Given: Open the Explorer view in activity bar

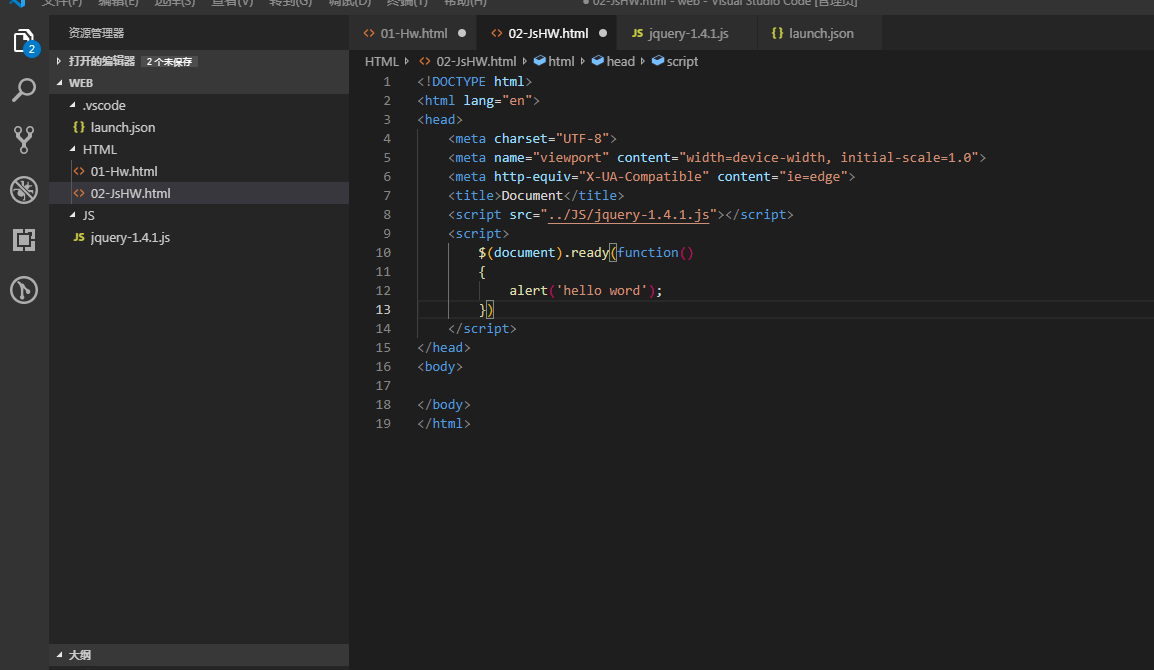Looking at the screenshot, I should (x=24, y=41).
